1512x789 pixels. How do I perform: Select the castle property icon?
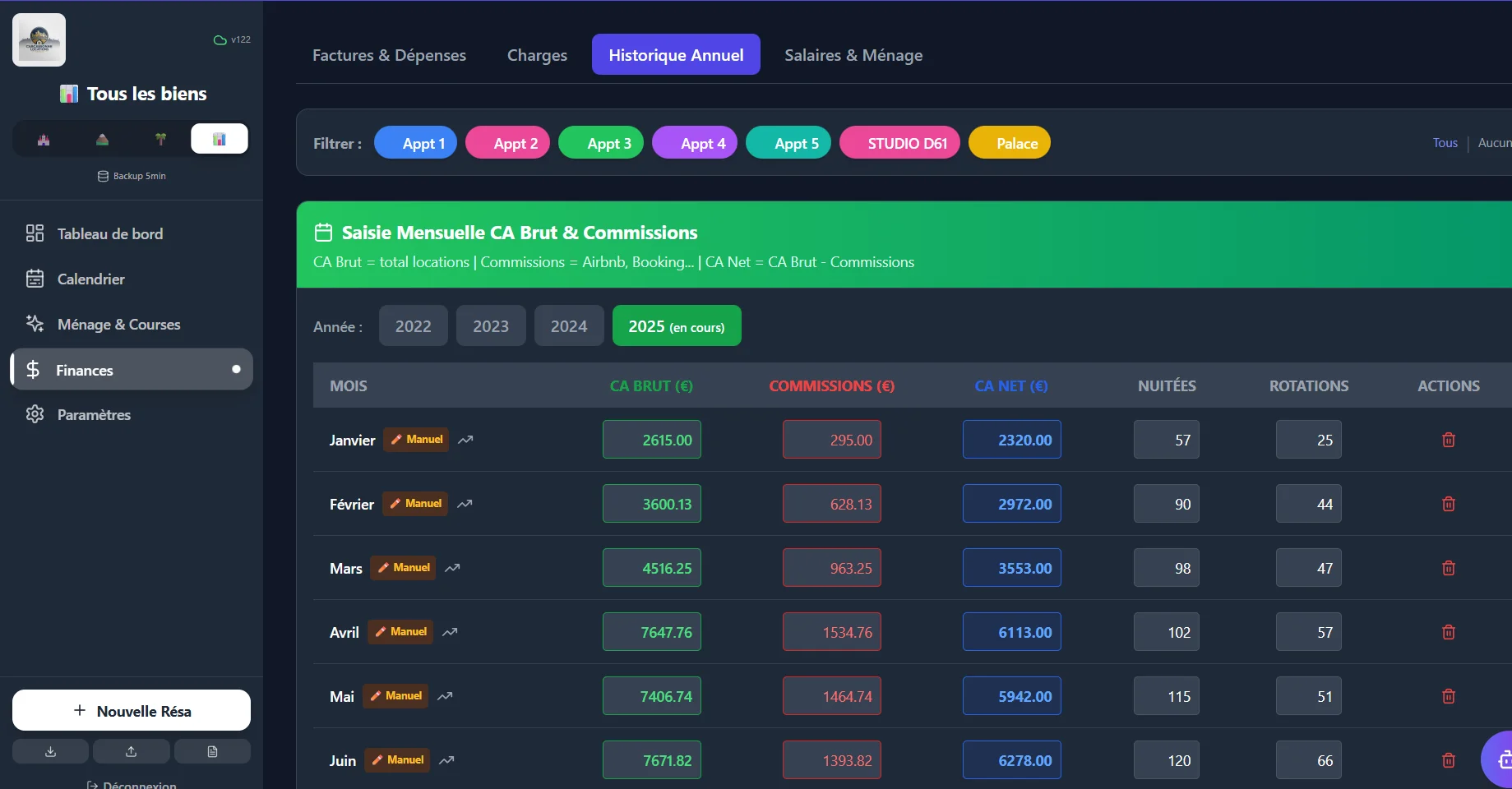[44, 140]
